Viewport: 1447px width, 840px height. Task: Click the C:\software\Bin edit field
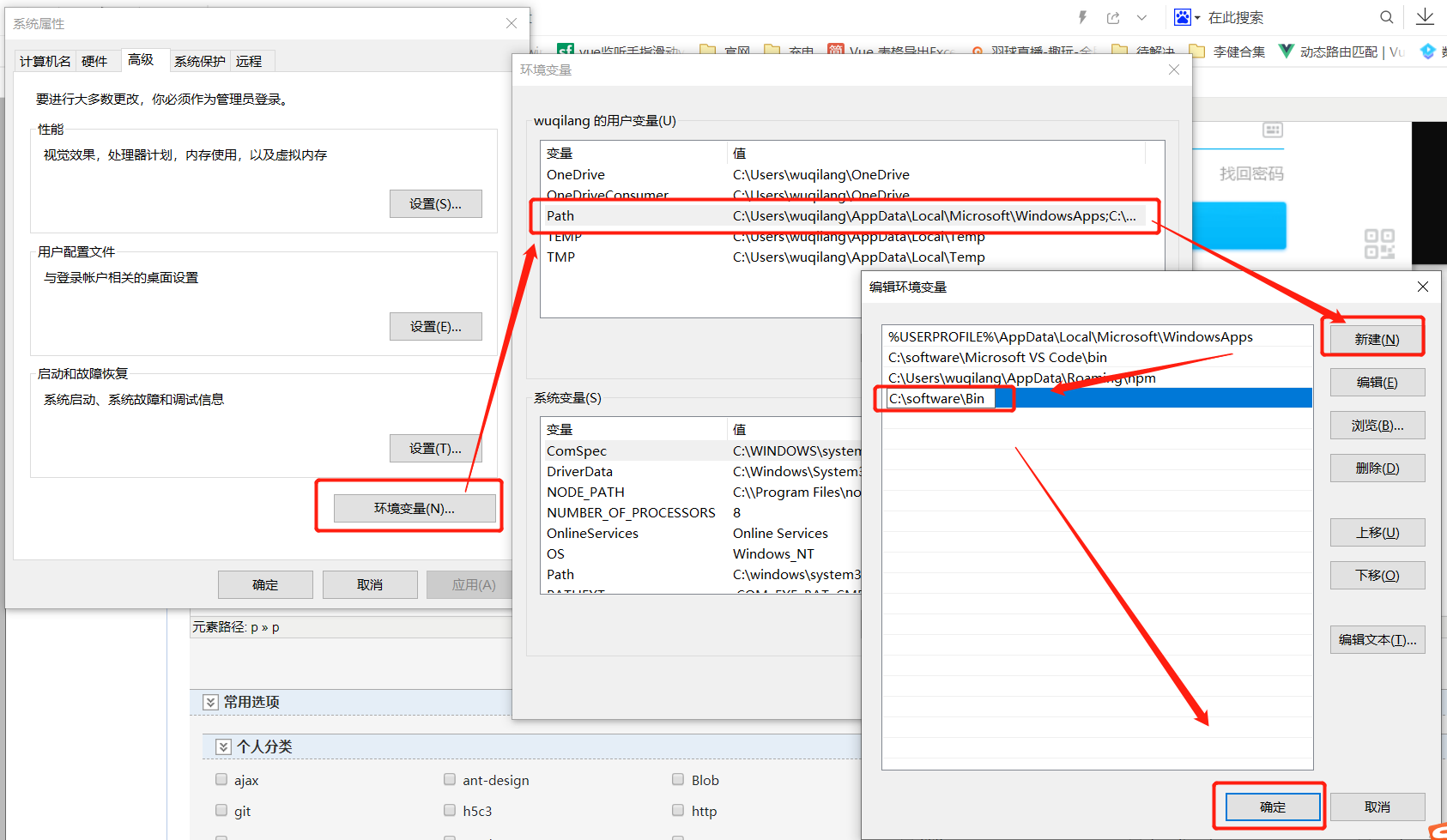click(x=941, y=398)
